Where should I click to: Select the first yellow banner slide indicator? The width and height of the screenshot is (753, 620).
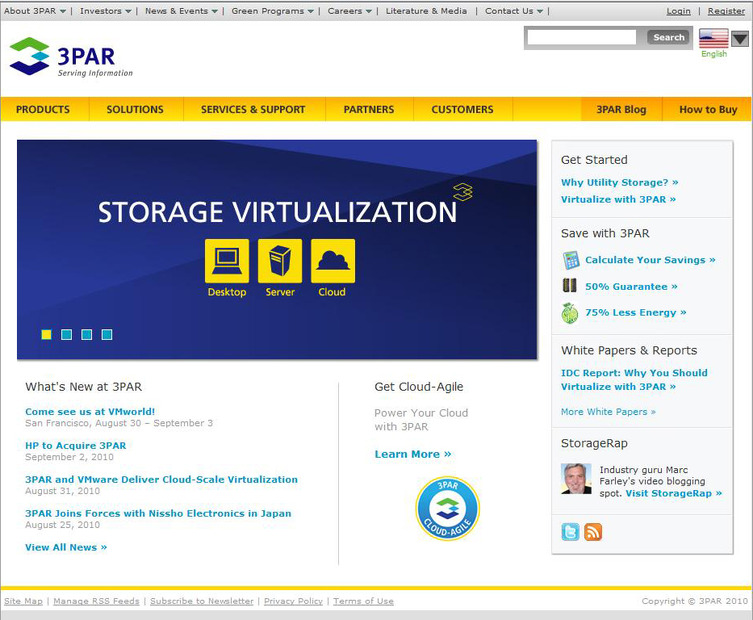pyautogui.click(x=46, y=334)
